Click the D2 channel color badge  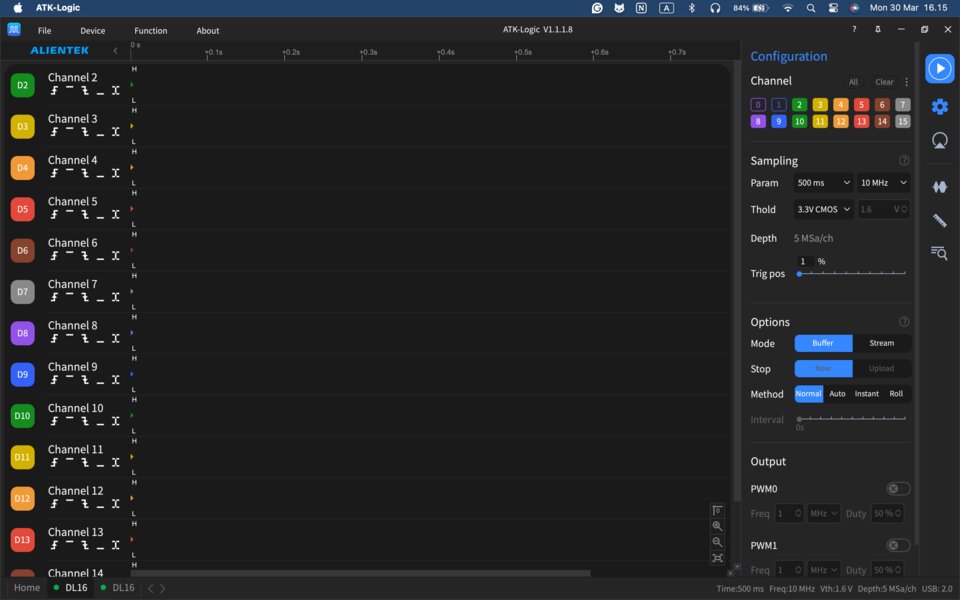[23, 85]
